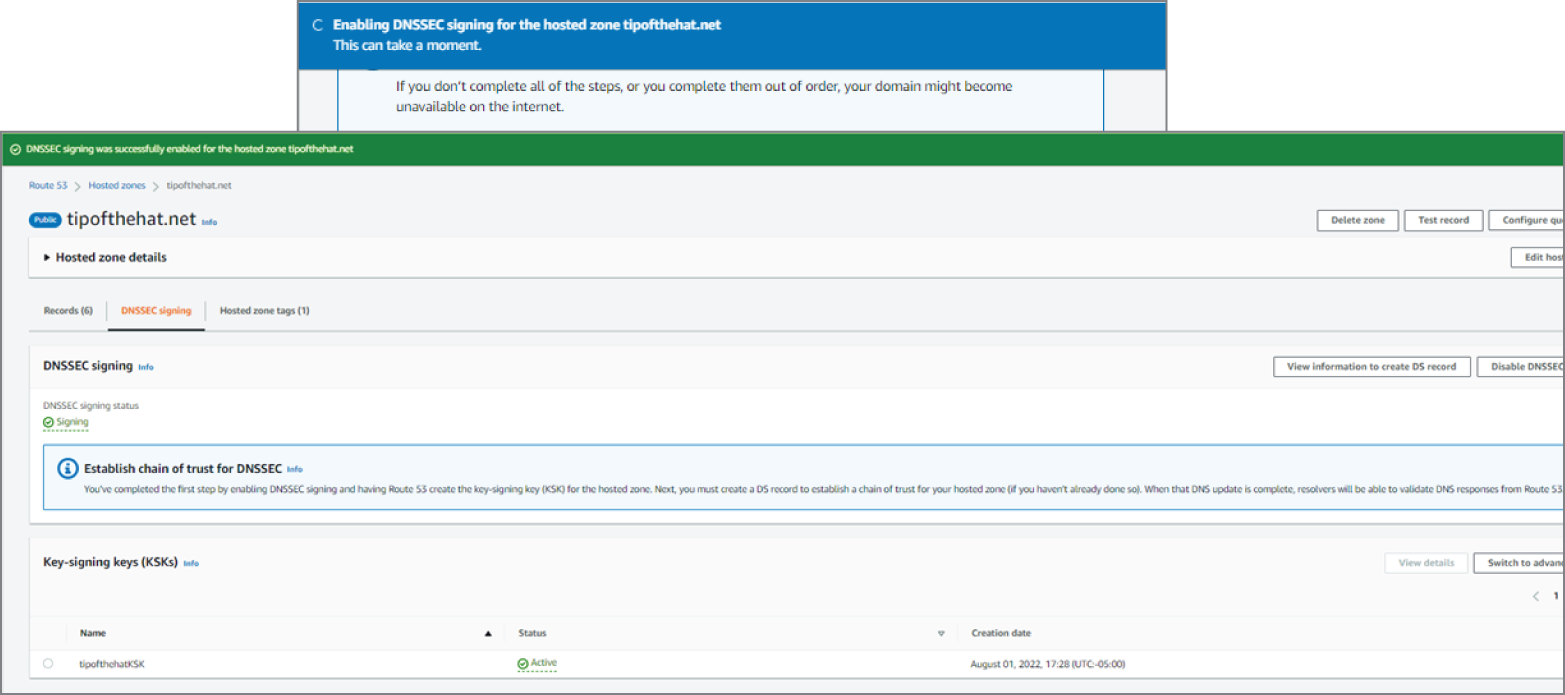Click View information to create DS record
The width and height of the screenshot is (1565, 695).
click(1372, 367)
